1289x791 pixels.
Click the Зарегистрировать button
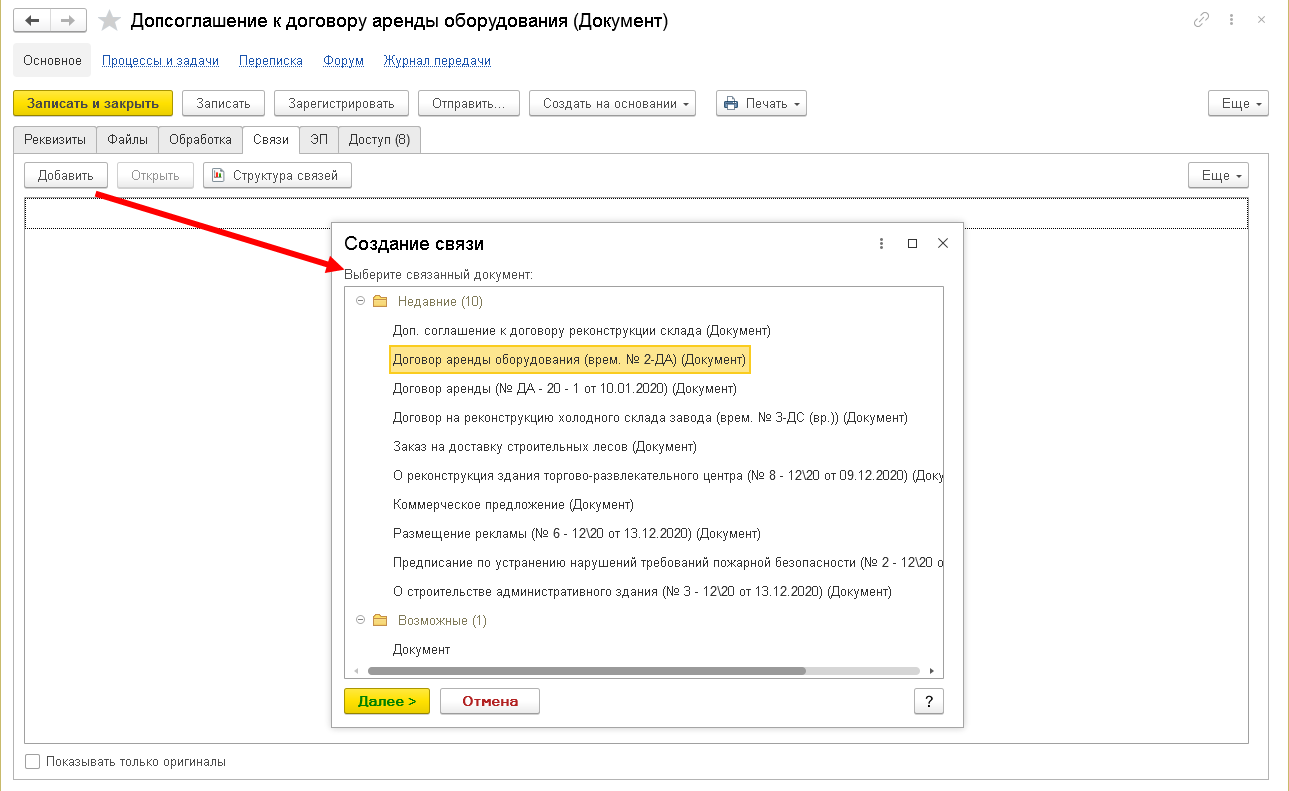pos(342,103)
